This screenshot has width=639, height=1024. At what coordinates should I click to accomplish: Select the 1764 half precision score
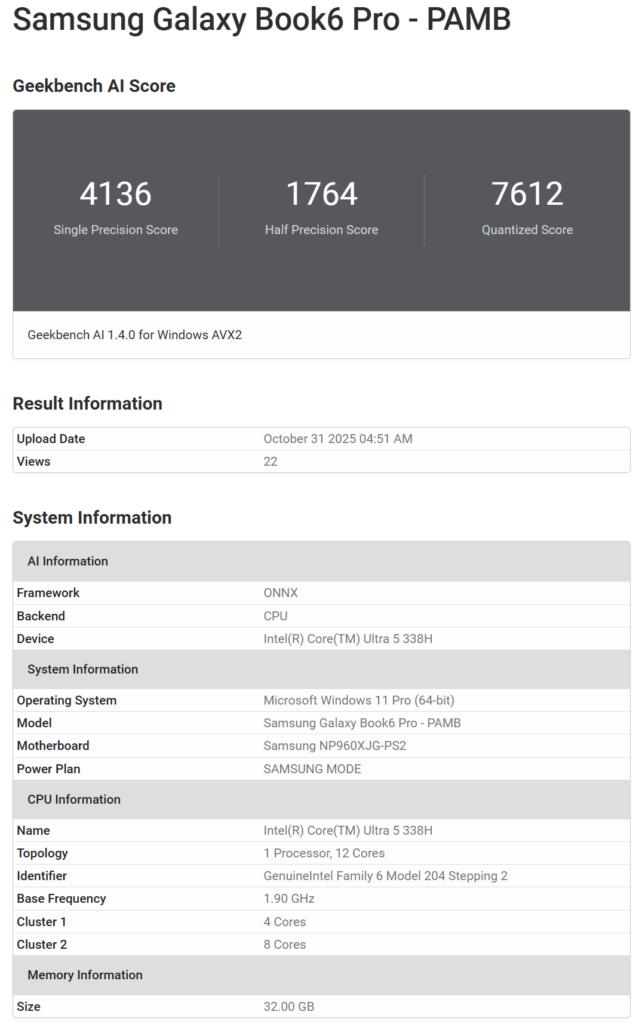321,193
